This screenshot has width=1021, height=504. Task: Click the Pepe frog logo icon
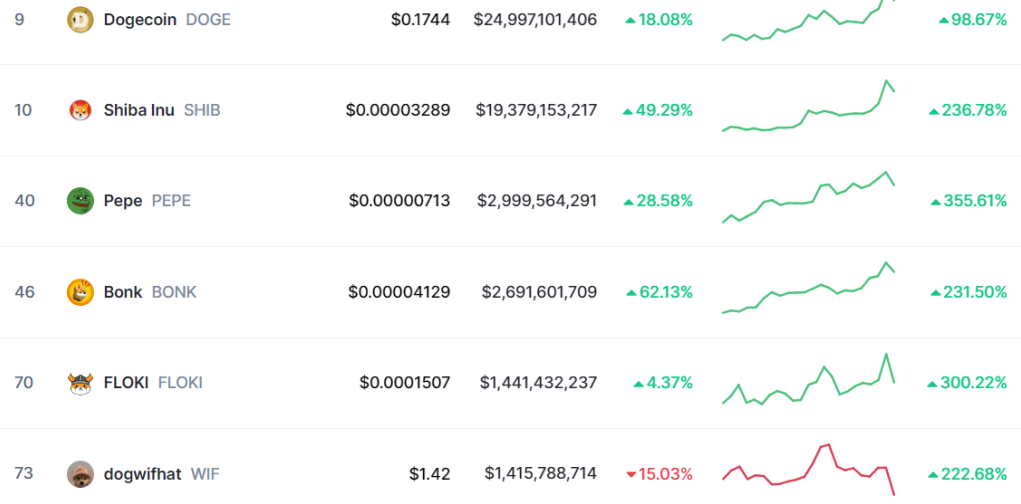click(x=80, y=201)
